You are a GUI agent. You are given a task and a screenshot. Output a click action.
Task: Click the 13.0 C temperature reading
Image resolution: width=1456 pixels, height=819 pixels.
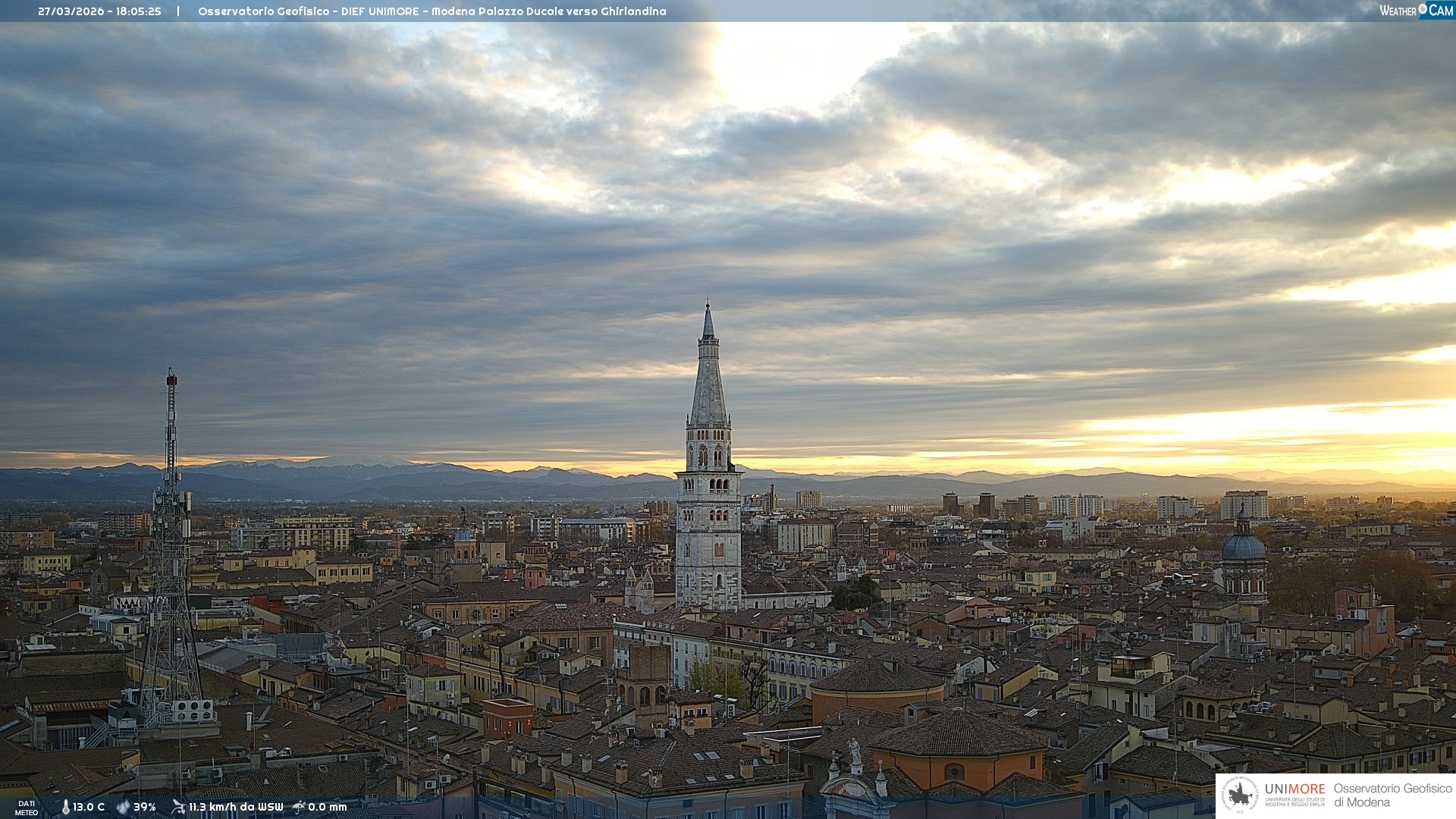(89, 808)
